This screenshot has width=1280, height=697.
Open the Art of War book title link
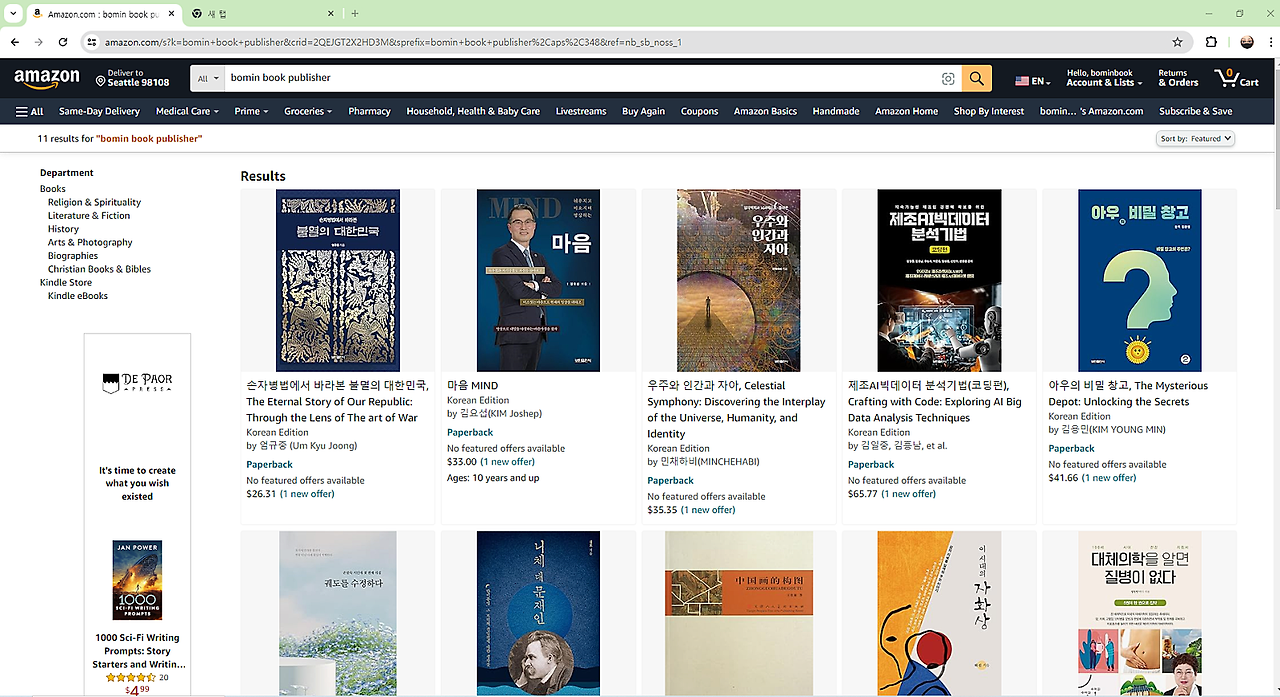tap(338, 401)
